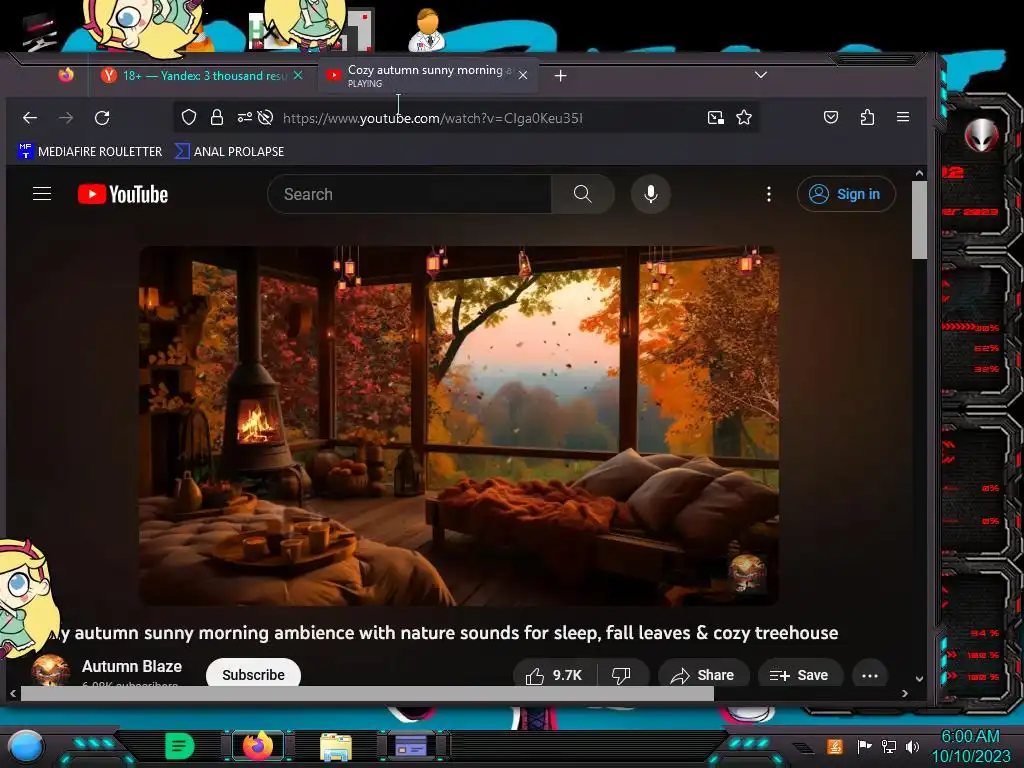Screen dimensions: 1024x768
Task: Open picture-in-picture from address bar
Action: (x=716, y=118)
